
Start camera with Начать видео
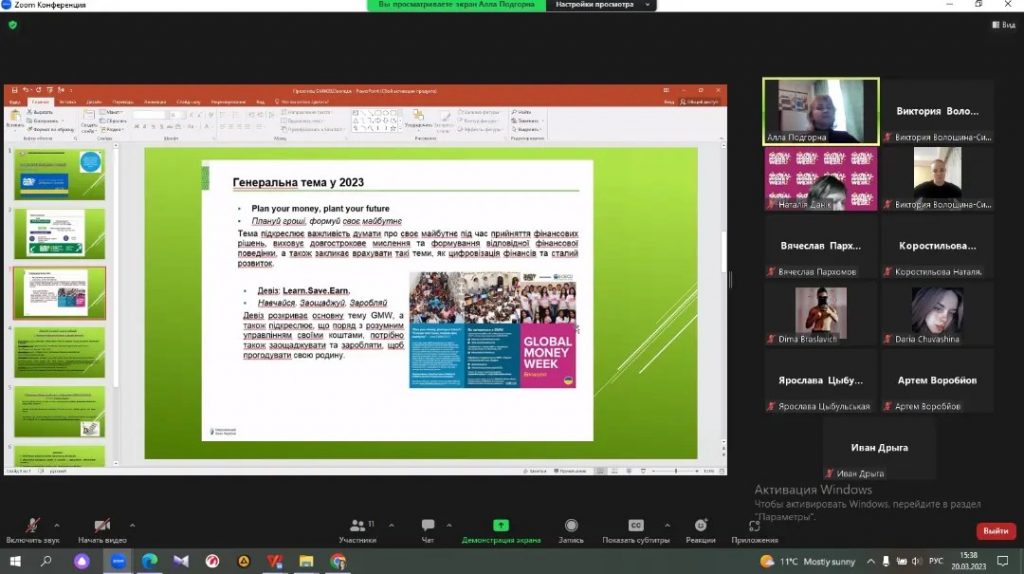point(103,526)
